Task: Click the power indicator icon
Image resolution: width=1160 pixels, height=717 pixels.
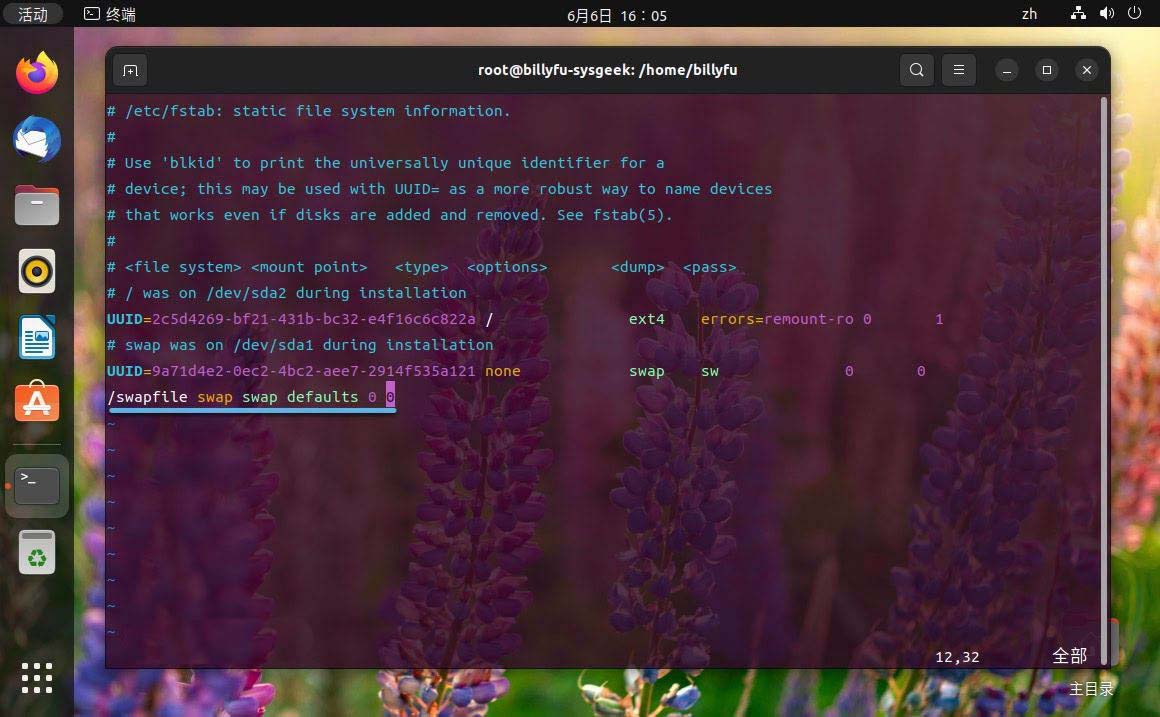Action: pyautogui.click(x=1136, y=14)
